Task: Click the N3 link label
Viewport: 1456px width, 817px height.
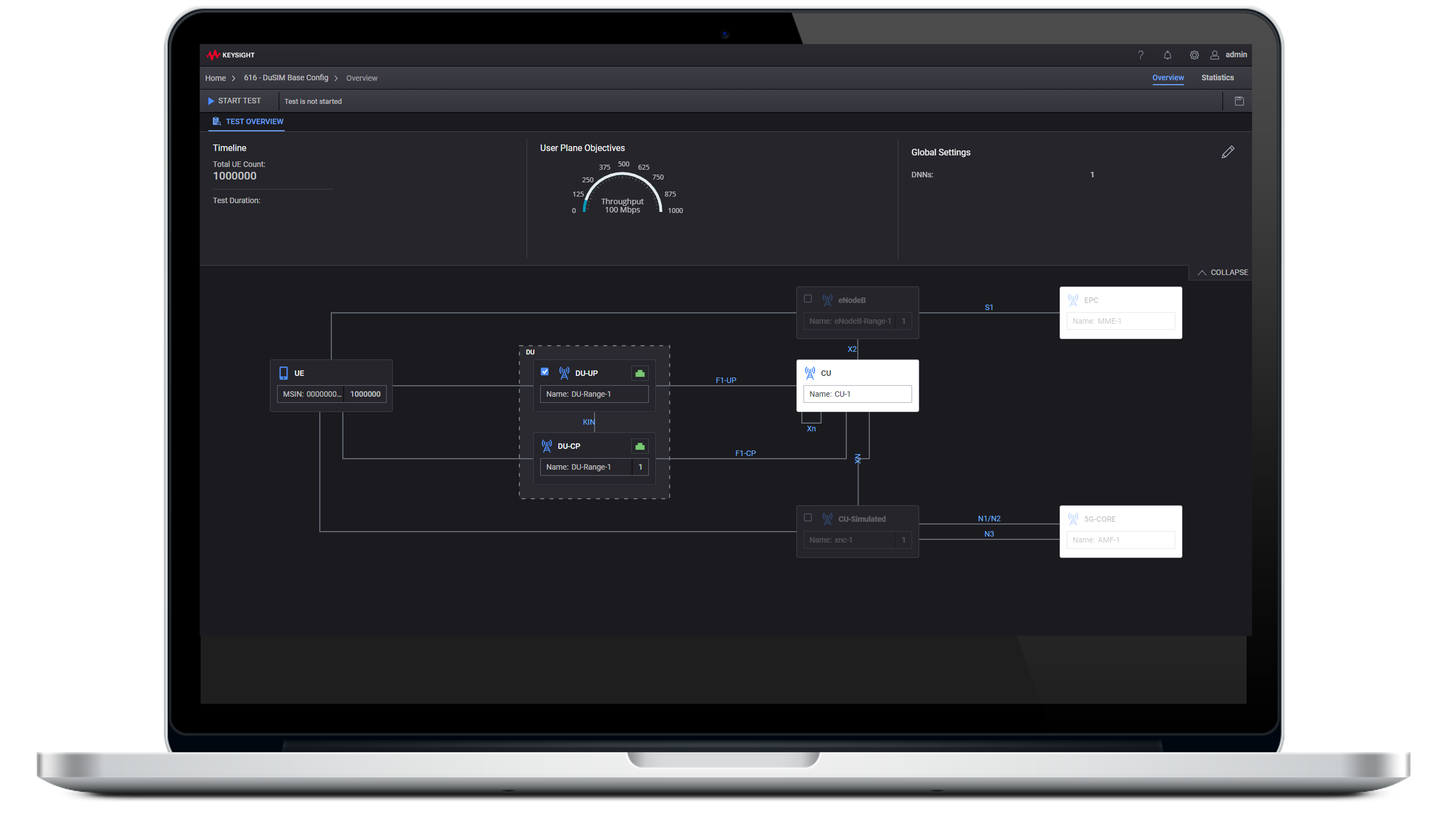Action: pyautogui.click(x=989, y=534)
